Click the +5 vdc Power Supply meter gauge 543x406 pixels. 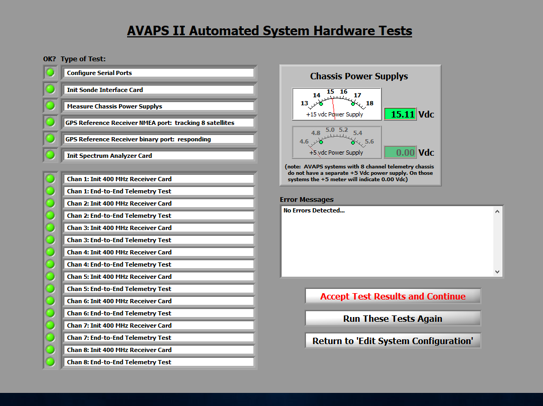point(337,142)
